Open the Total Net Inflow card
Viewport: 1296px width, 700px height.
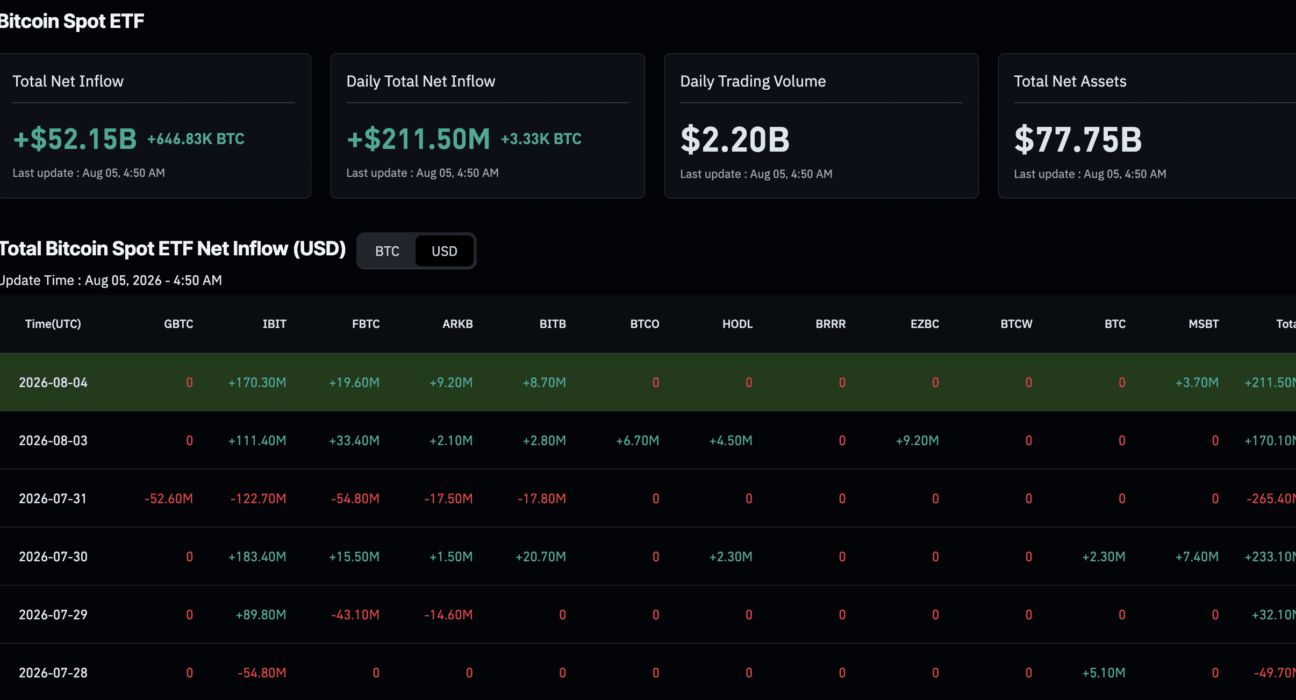click(x=154, y=126)
